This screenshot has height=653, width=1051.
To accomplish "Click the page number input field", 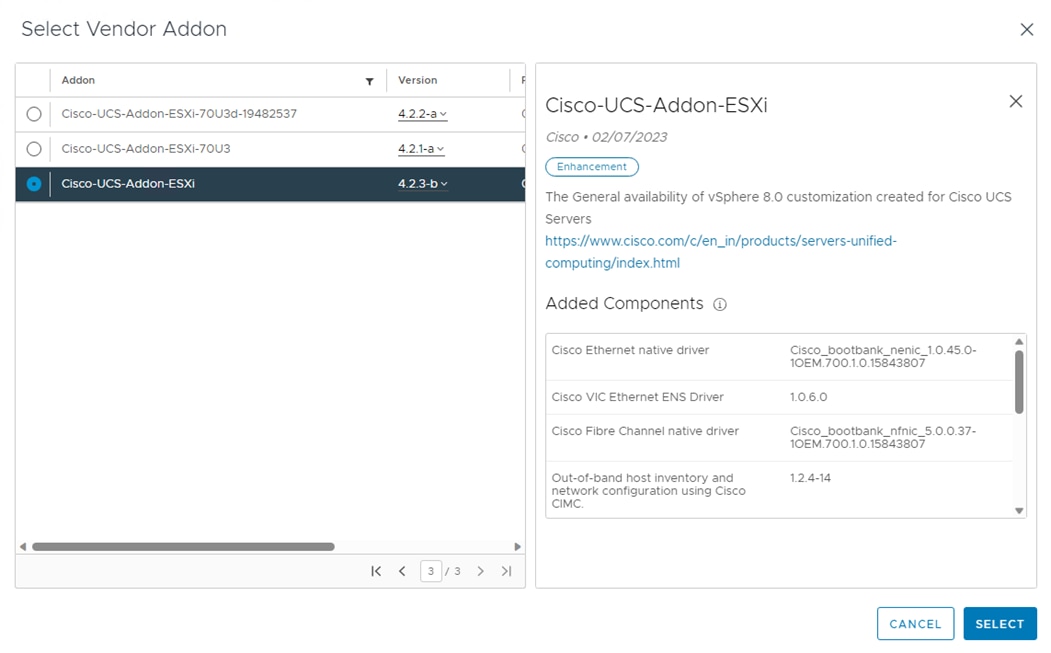I will (x=431, y=571).
